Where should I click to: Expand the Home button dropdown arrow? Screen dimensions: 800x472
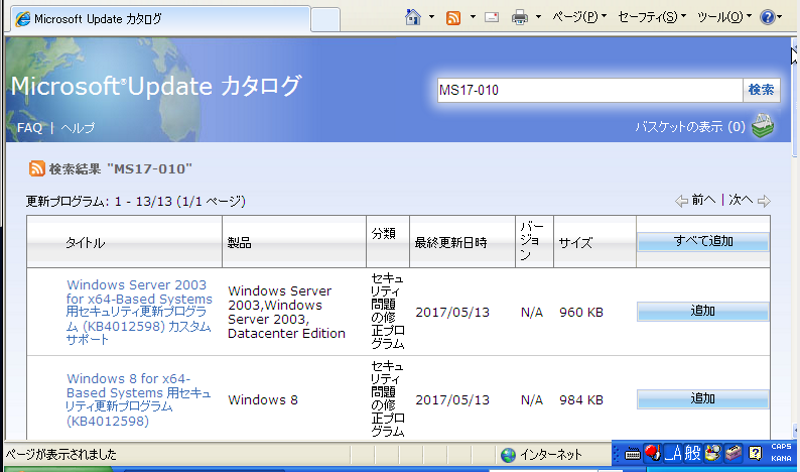click(432, 17)
